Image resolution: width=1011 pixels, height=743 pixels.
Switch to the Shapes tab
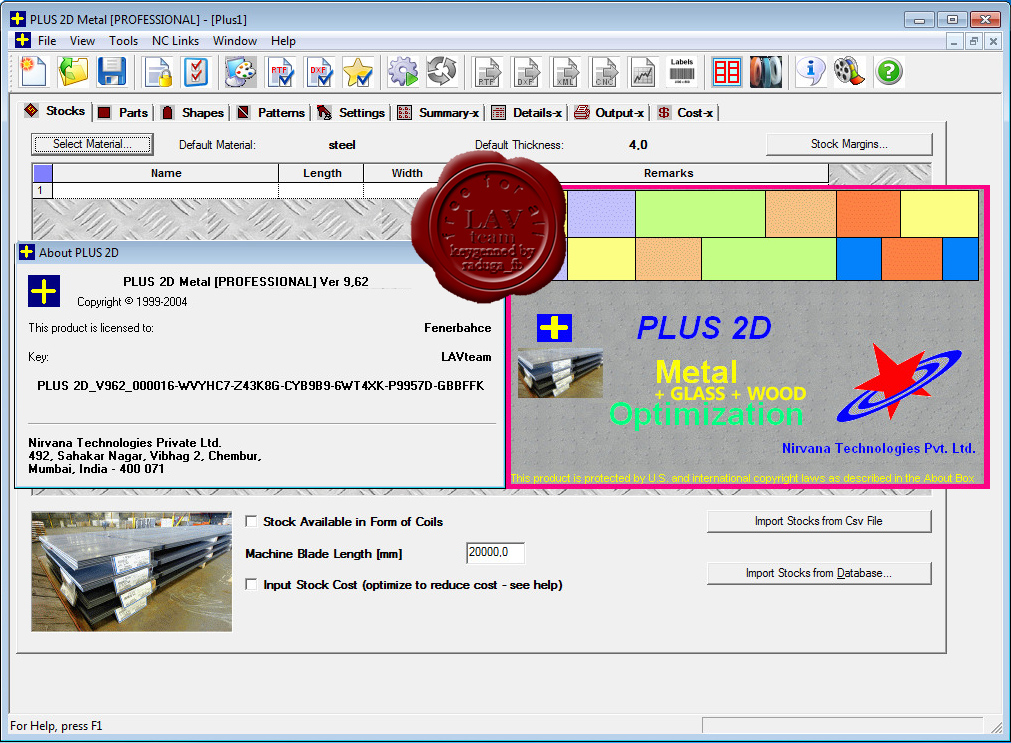193,113
